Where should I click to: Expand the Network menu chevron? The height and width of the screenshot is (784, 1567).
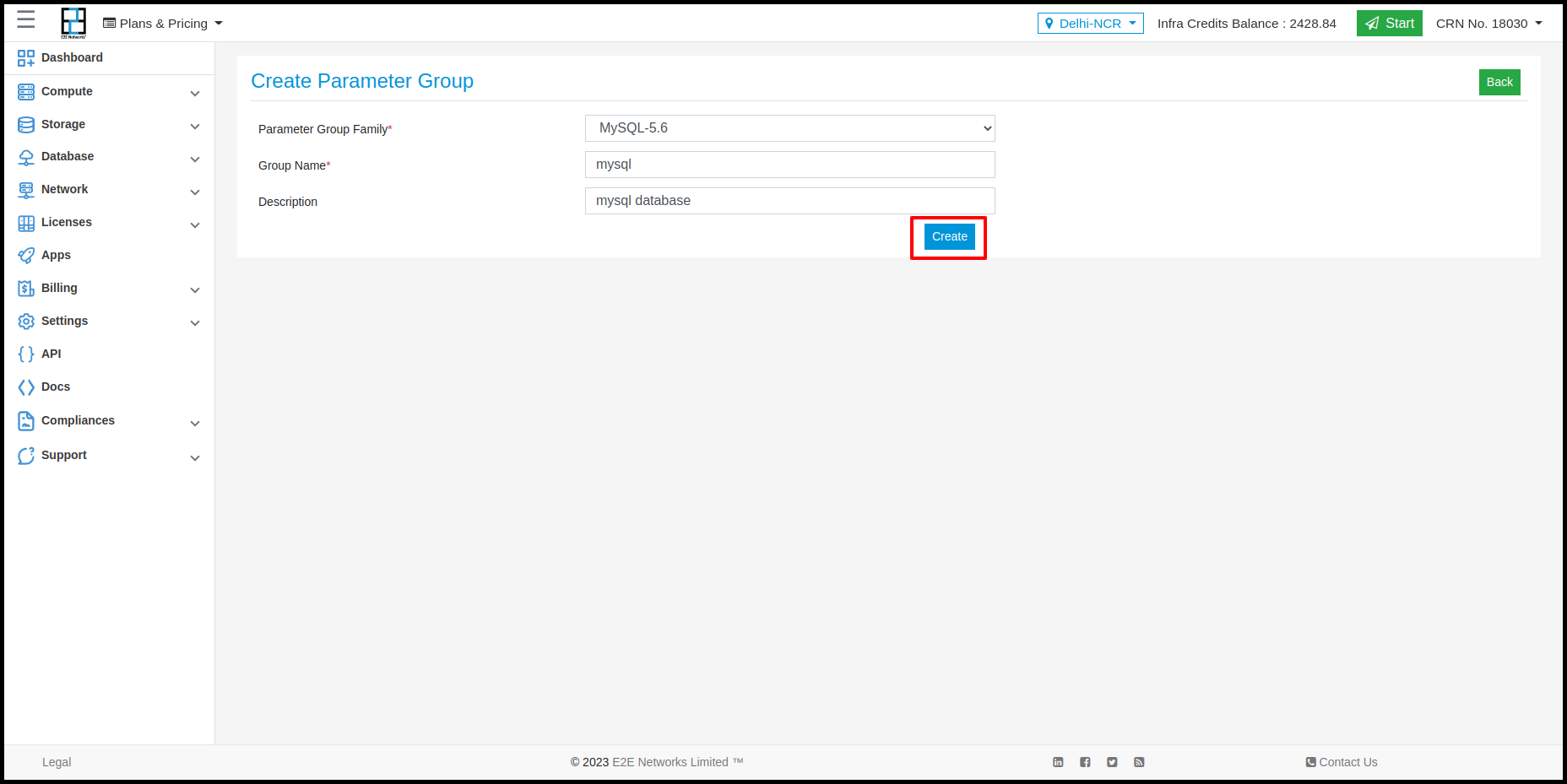point(195,192)
